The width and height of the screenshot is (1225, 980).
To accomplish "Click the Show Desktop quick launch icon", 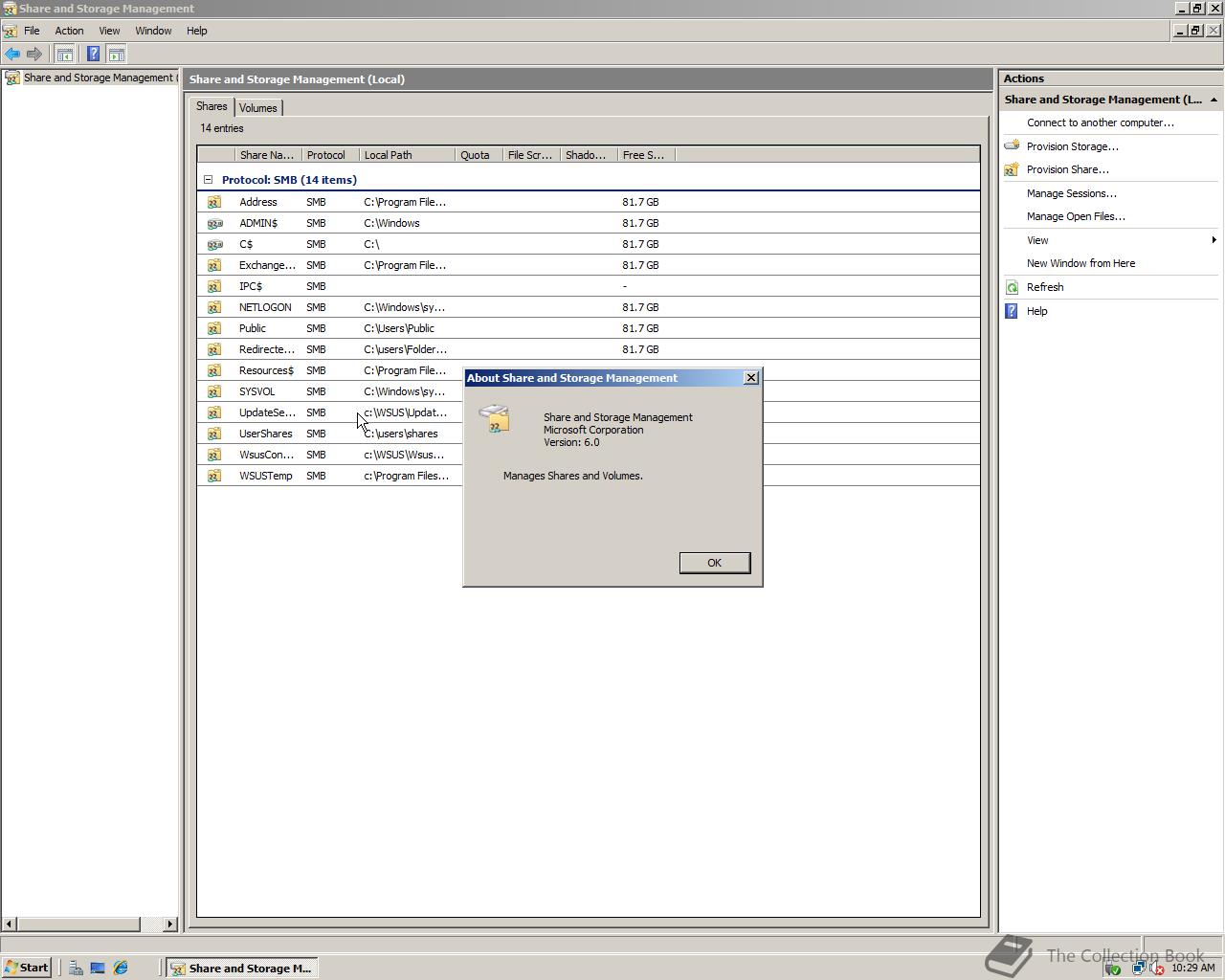I will [98, 968].
